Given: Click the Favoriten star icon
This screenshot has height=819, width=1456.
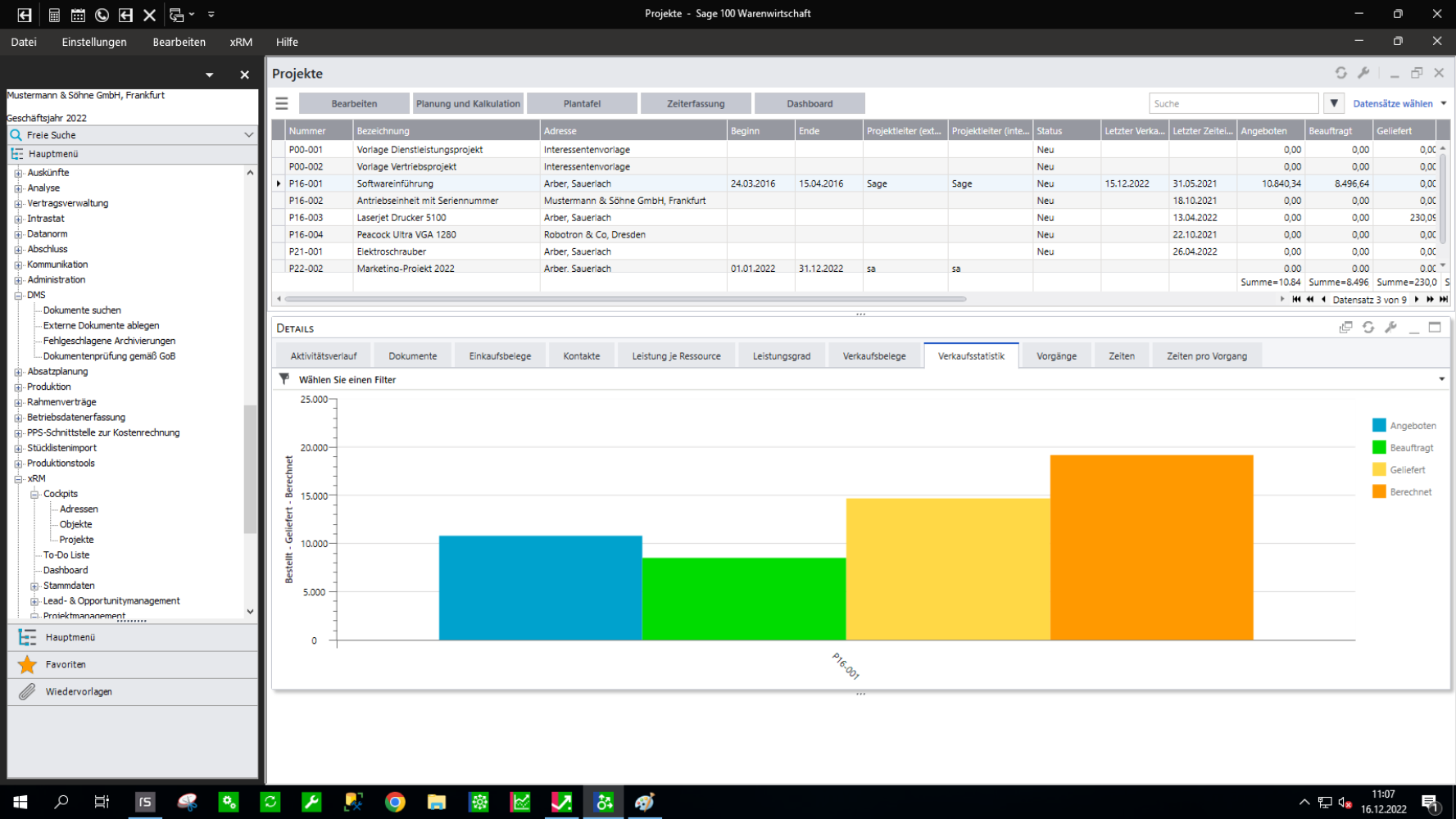Looking at the screenshot, I should coord(27,665).
